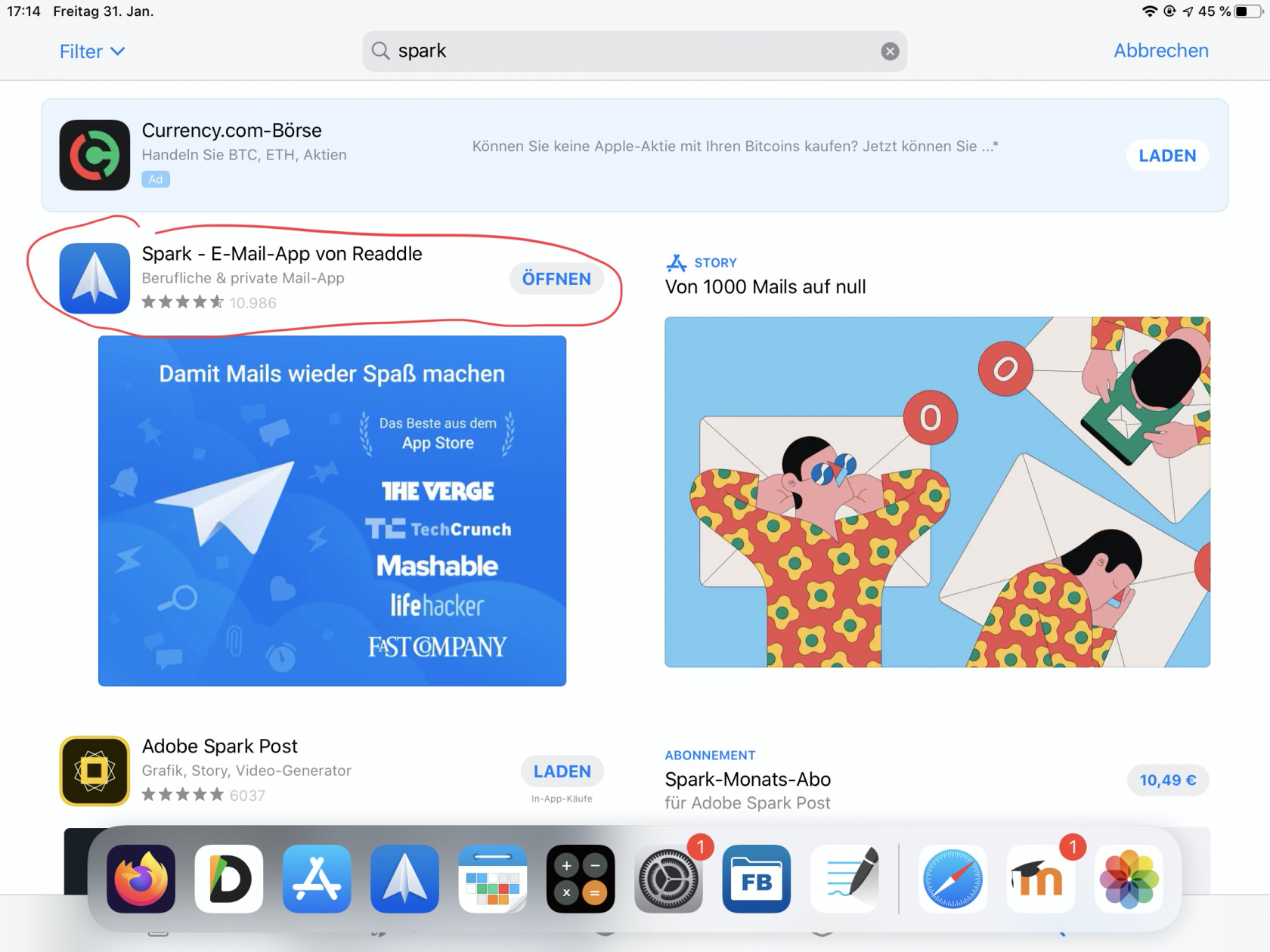Tap the Adobe Spark Post app icon
1270x952 pixels.
tap(94, 771)
